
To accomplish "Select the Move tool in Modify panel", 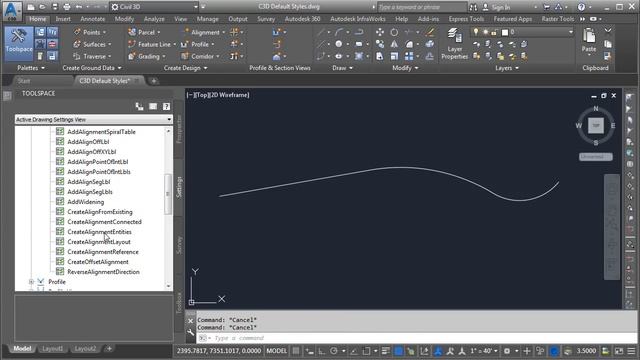I will pos(380,32).
